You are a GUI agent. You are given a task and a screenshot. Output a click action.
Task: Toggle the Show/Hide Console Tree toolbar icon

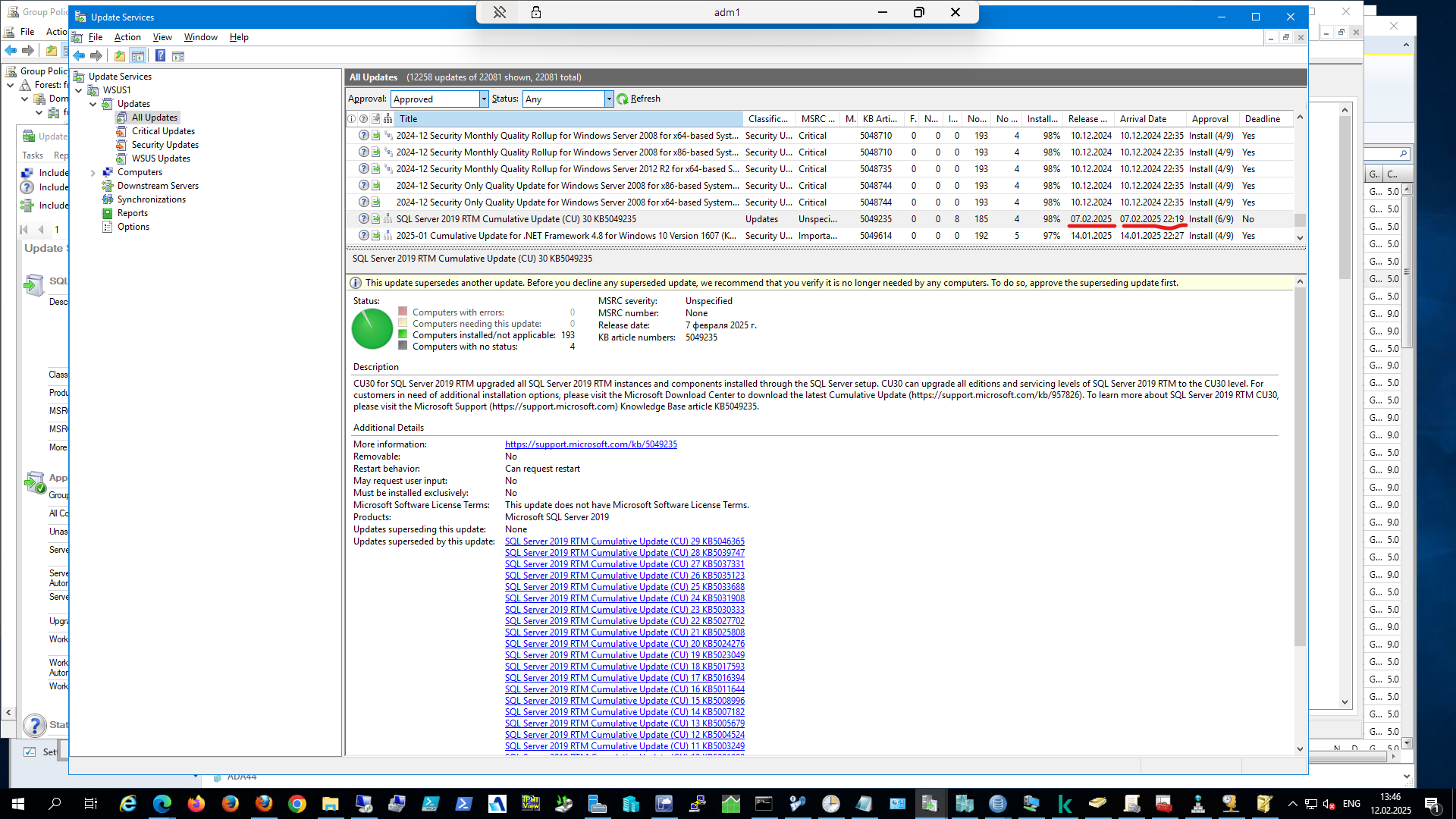[138, 56]
